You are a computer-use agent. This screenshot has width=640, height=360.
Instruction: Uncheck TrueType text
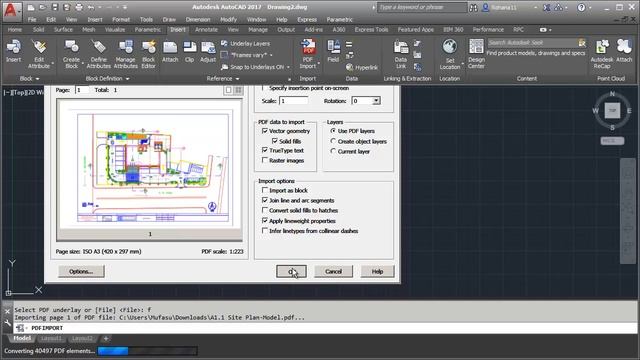coord(265,150)
